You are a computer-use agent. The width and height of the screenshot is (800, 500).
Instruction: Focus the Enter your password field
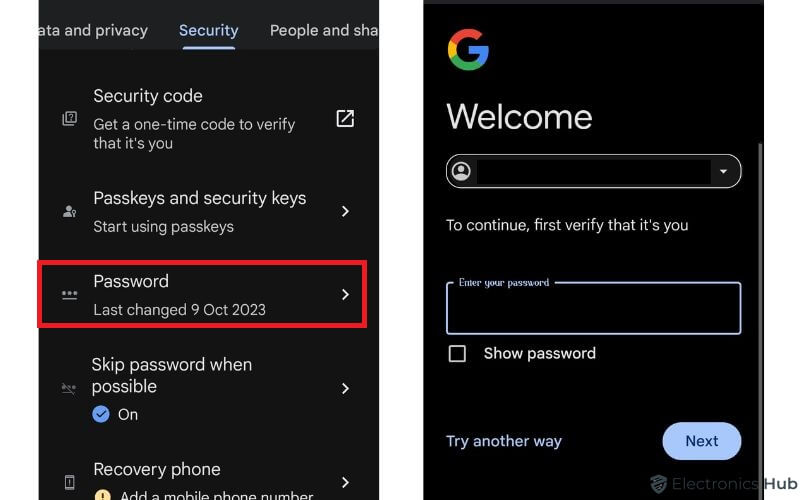click(x=593, y=309)
